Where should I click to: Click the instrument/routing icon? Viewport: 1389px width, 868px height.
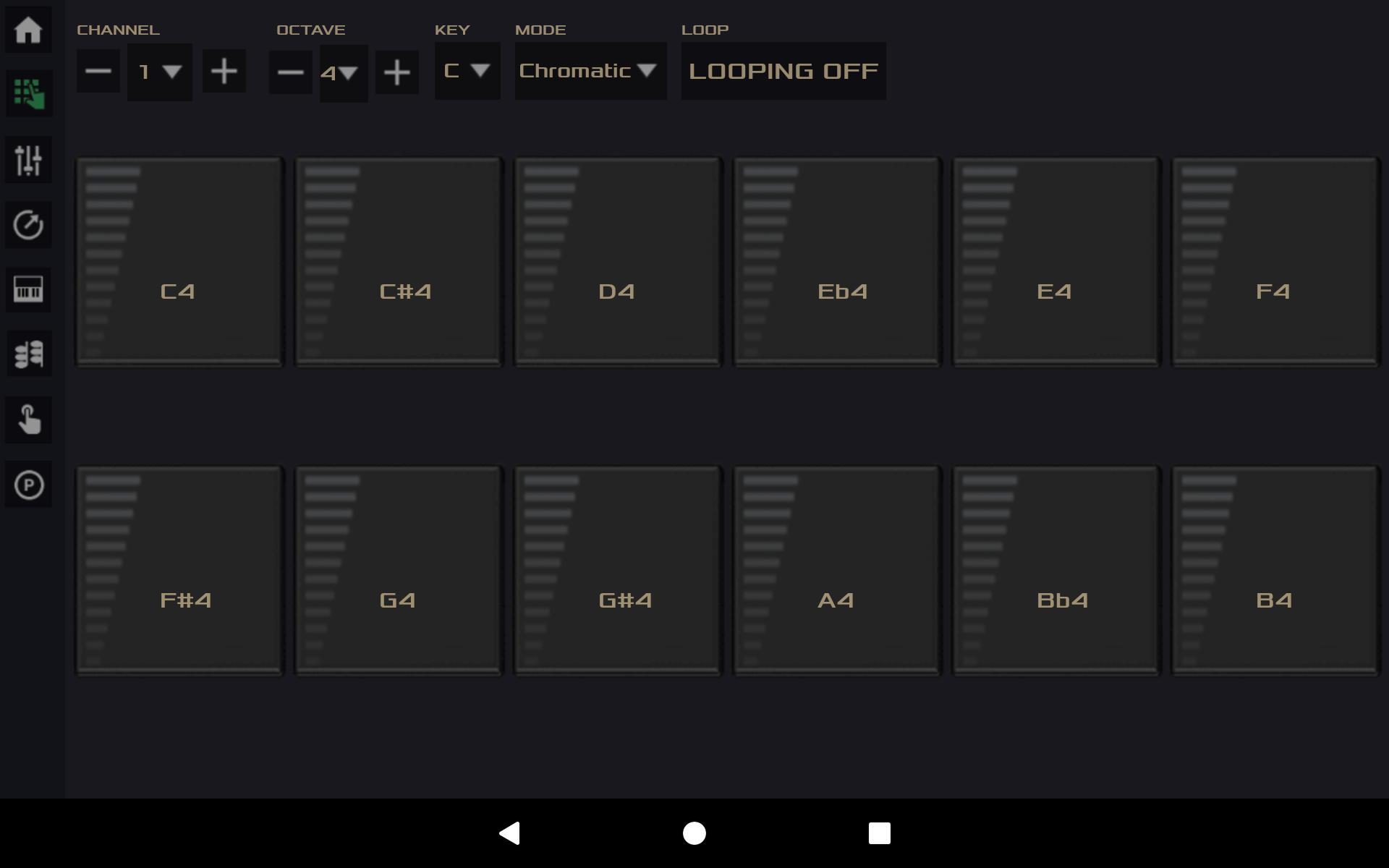coord(28,355)
